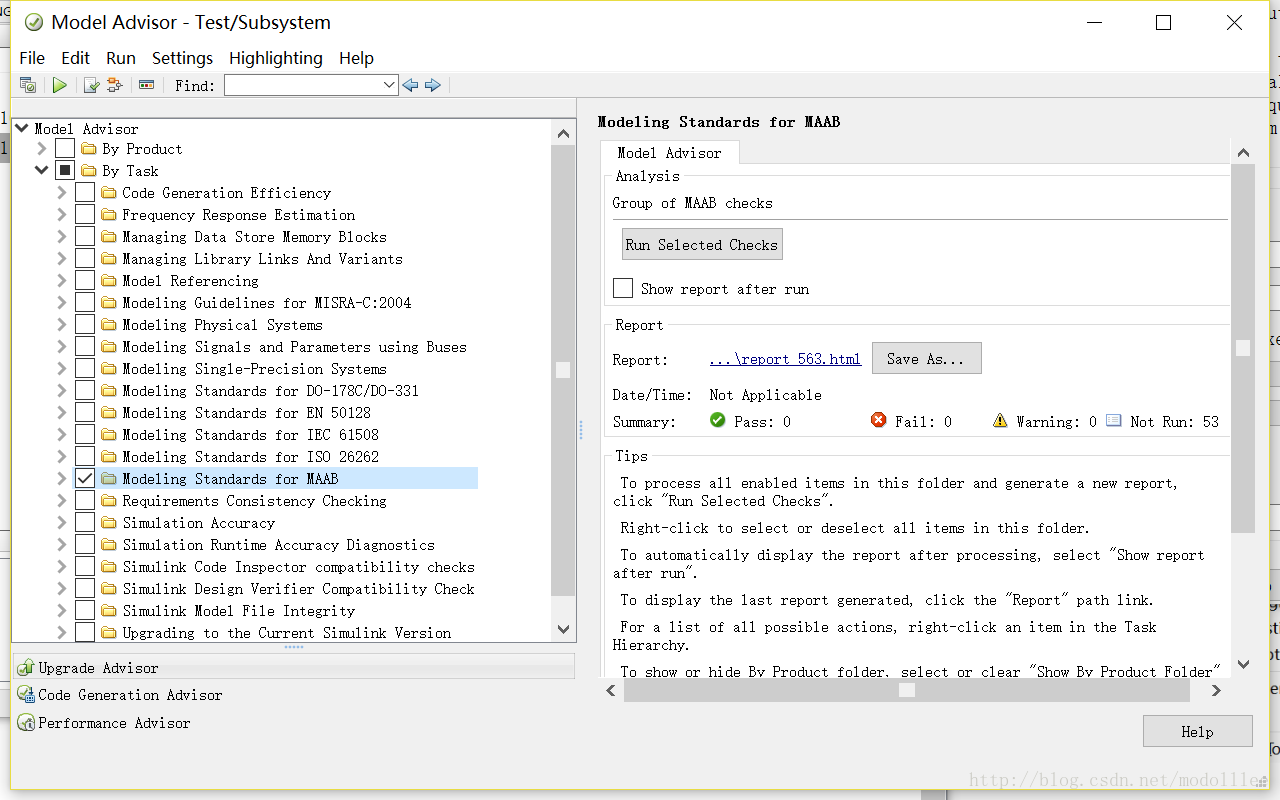
Task: Collapse the Model Advisor root node
Action: coord(22,128)
